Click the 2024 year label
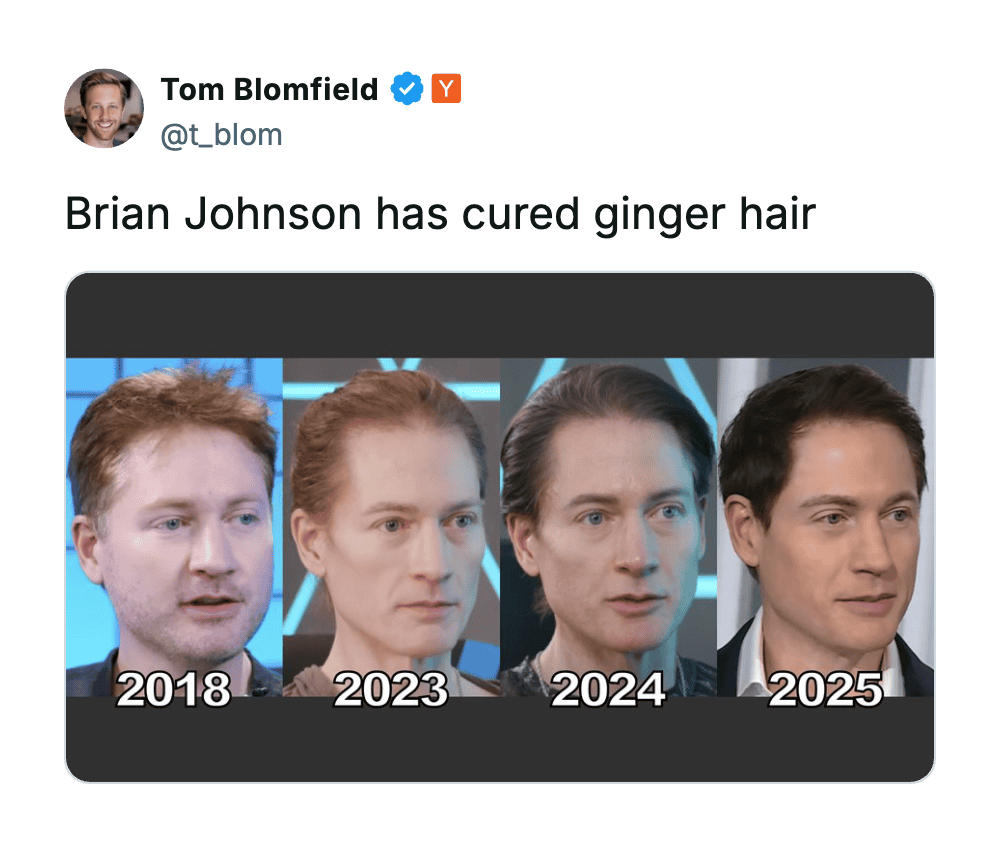This screenshot has width=1000, height=848. point(608,690)
